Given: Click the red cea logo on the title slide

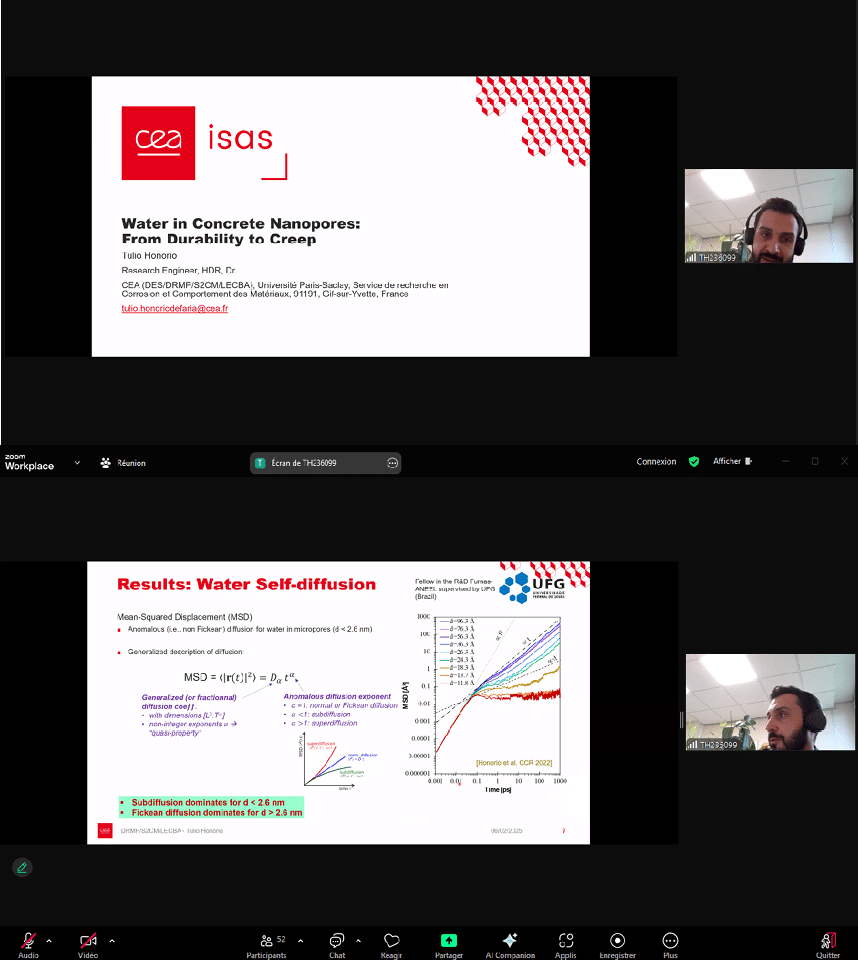Looking at the screenshot, I should tap(158, 143).
